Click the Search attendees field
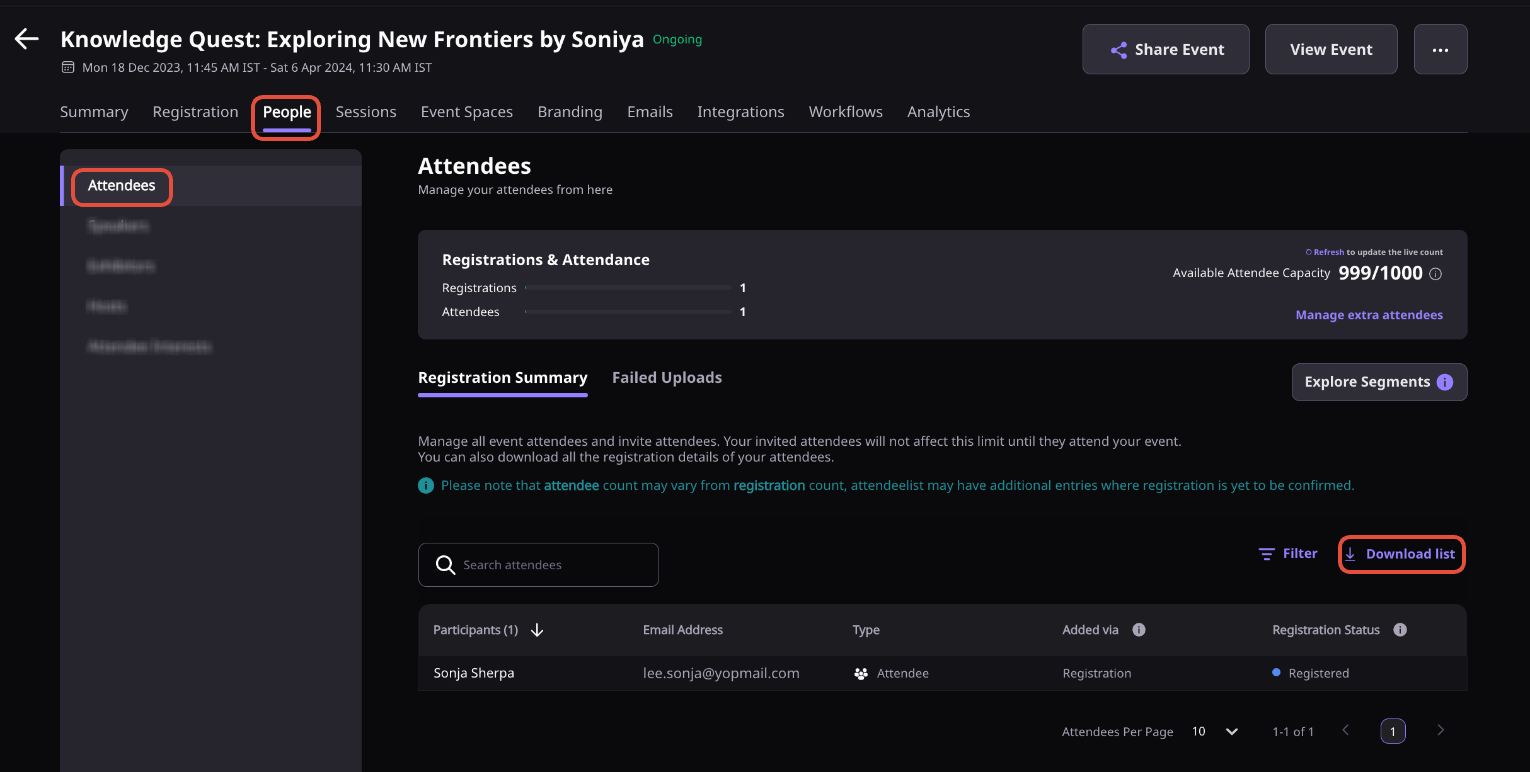Viewport: 1530px width, 772px height. point(538,565)
